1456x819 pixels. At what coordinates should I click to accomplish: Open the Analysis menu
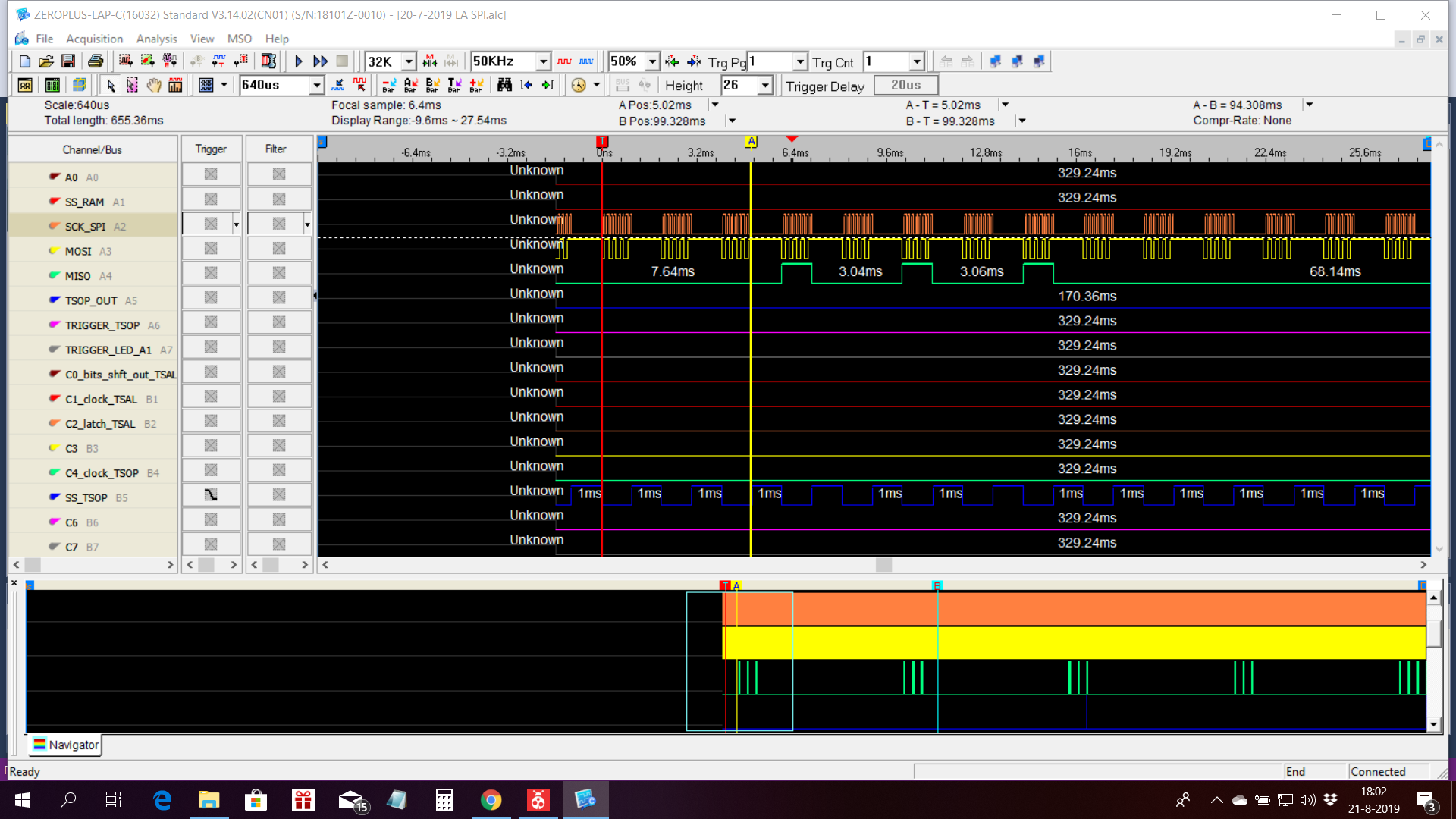tap(156, 39)
